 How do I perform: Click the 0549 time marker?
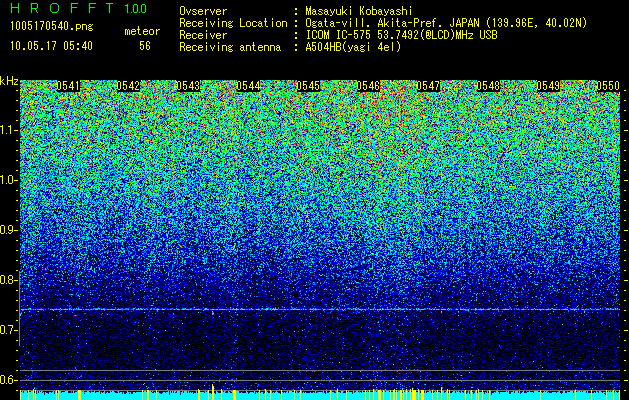[x=548, y=85]
